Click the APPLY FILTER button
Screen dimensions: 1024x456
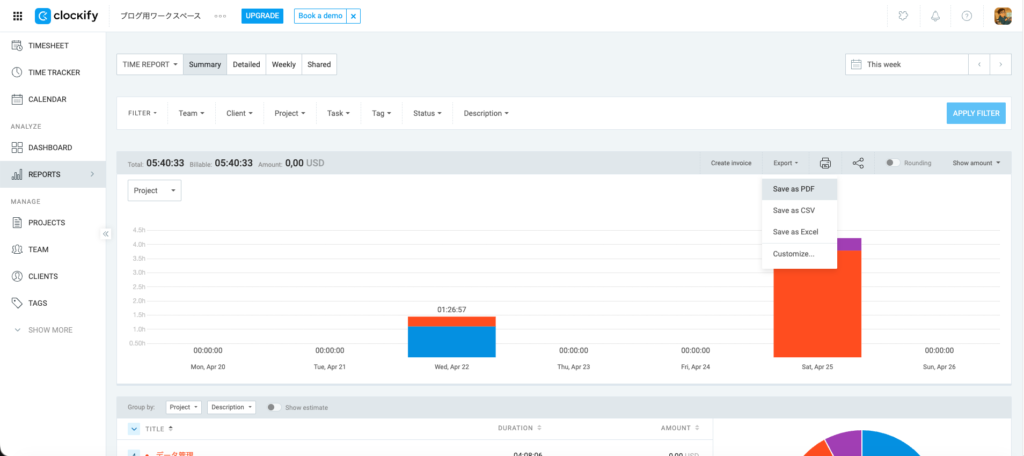(975, 113)
